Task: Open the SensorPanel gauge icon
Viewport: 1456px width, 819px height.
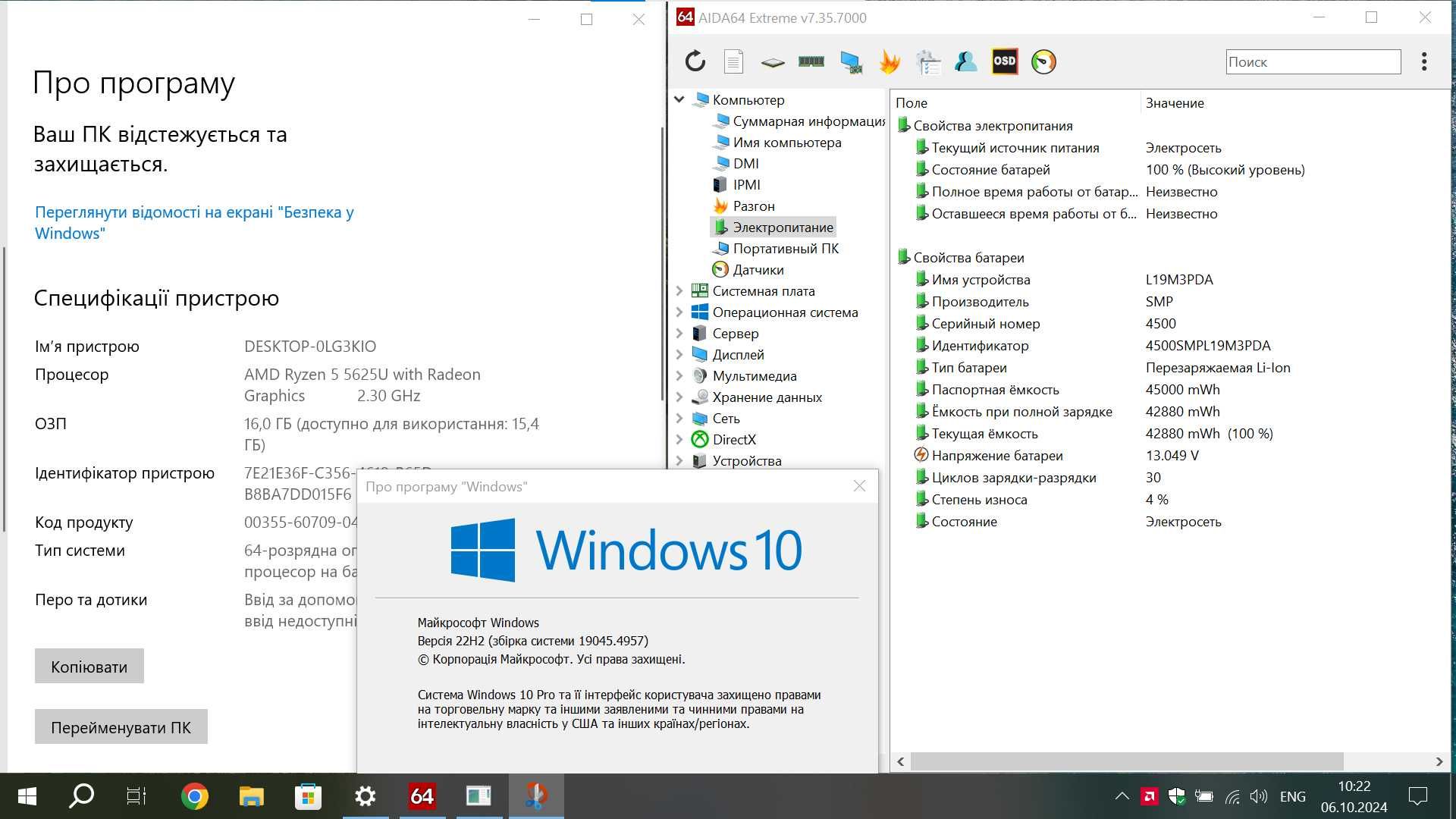Action: point(1043,61)
